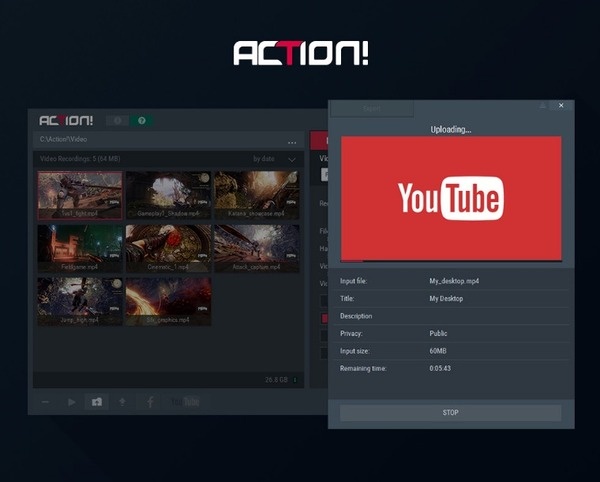The image size is (600, 482).
Task: Click the C:\Action!\Video path field
Action: (x=168, y=140)
